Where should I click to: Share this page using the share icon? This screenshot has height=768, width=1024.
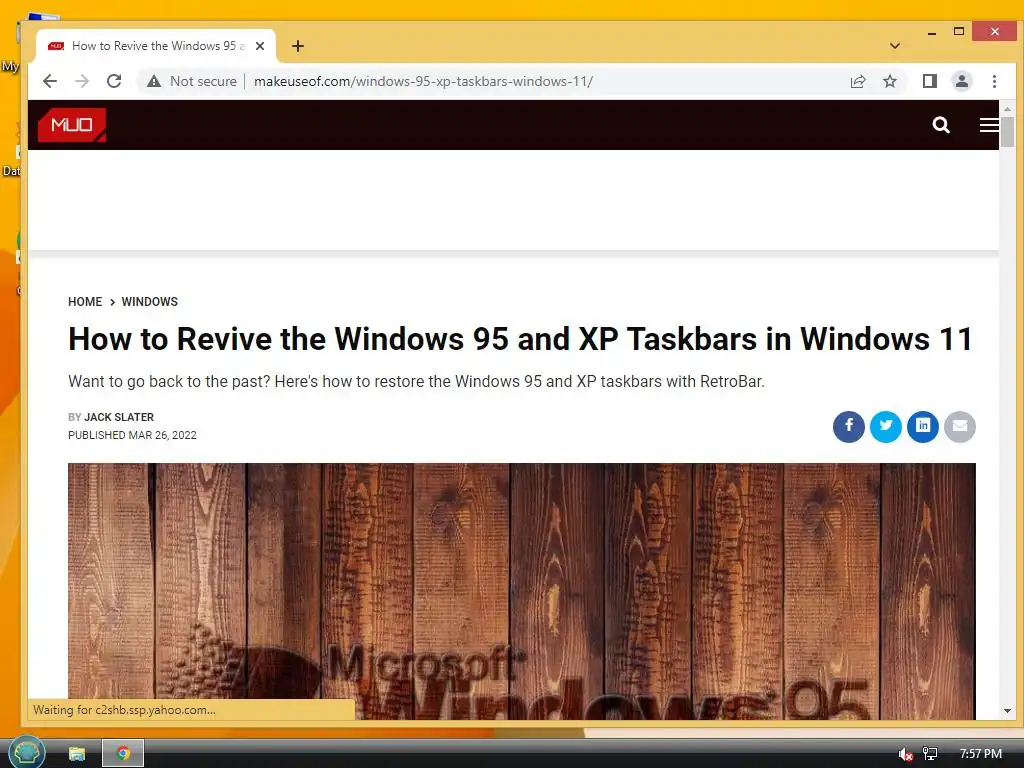858,81
